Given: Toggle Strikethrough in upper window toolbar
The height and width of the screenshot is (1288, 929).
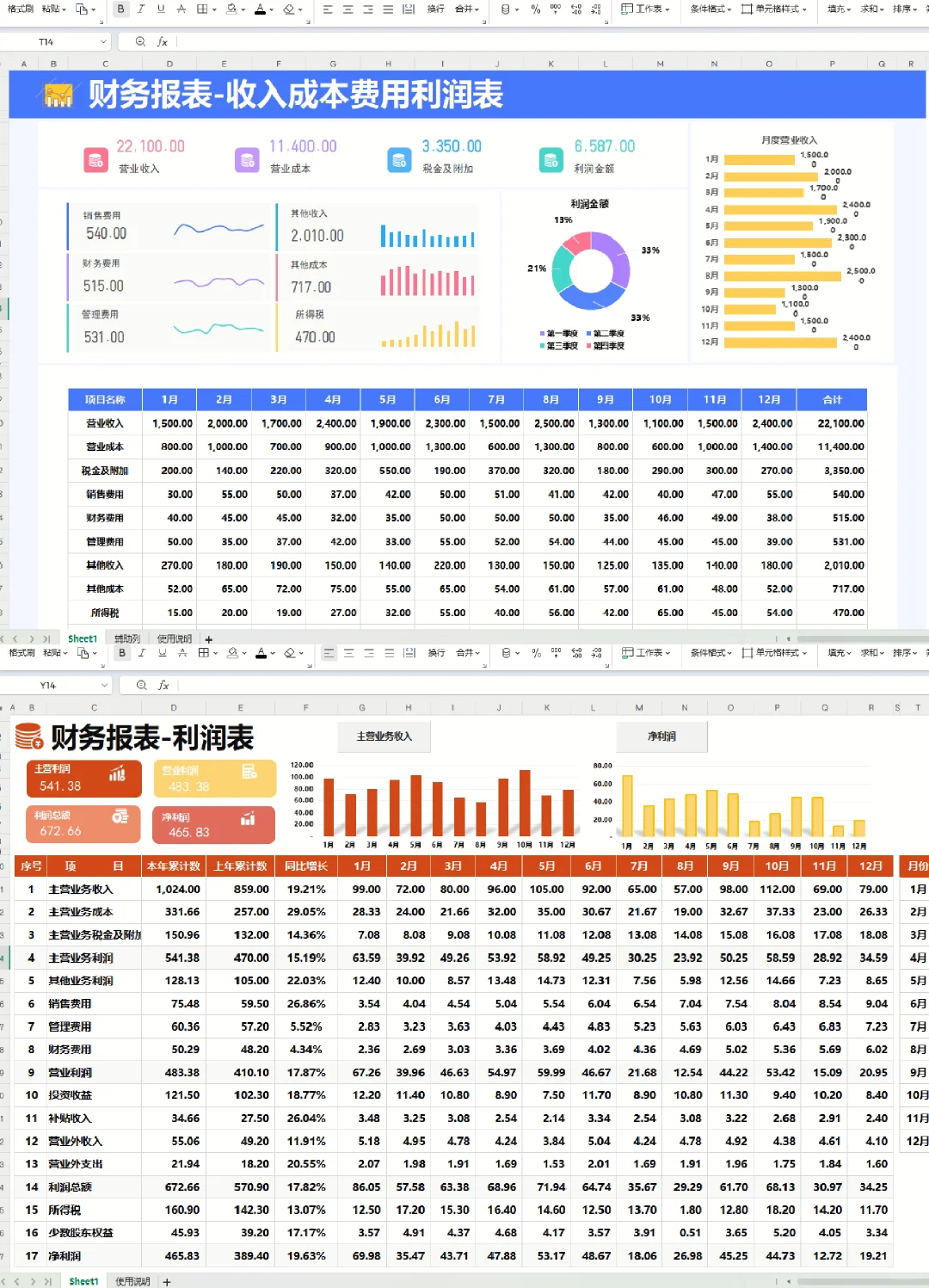Looking at the screenshot, I should coord(181,9).
